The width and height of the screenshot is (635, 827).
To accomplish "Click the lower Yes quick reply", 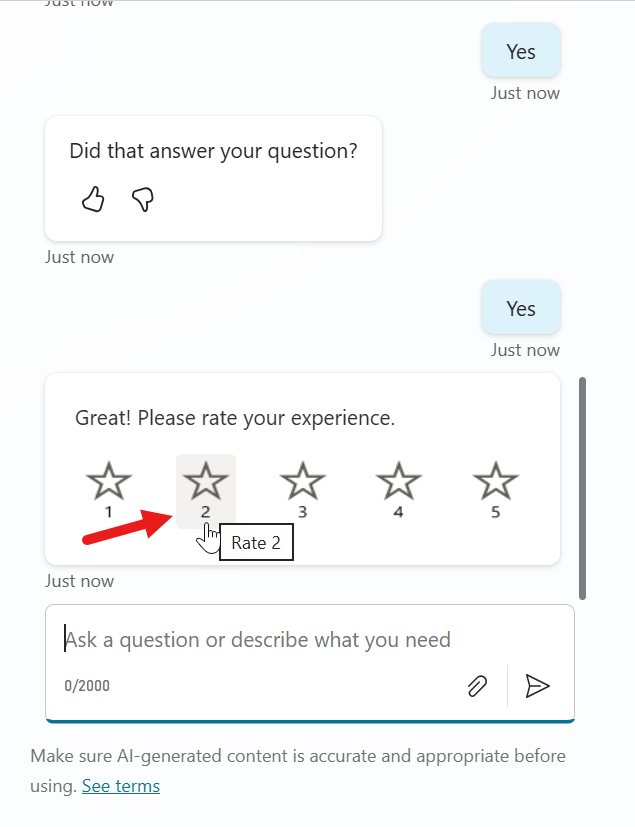I will pos(520,307).
